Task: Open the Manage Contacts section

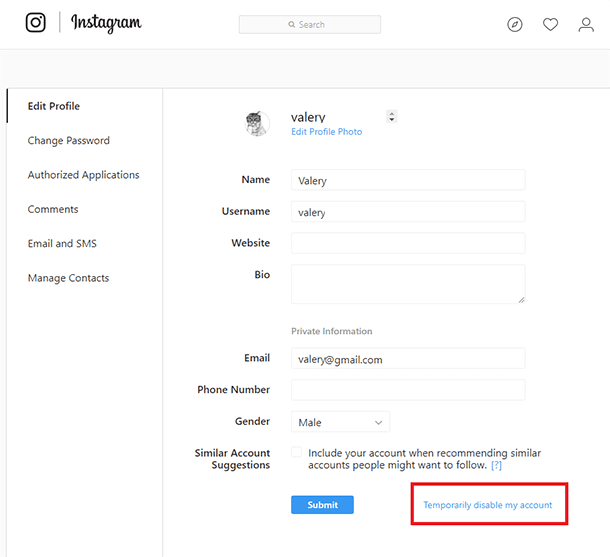Action: click(68, 278)
